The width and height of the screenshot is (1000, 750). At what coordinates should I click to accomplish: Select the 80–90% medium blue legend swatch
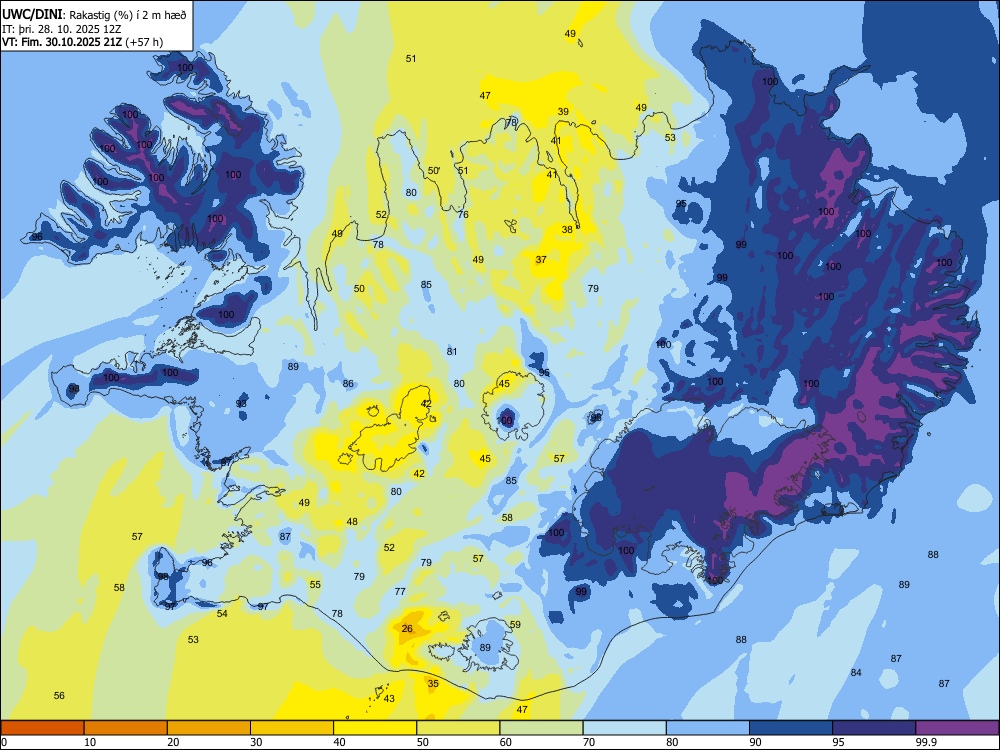coord(708,728)
